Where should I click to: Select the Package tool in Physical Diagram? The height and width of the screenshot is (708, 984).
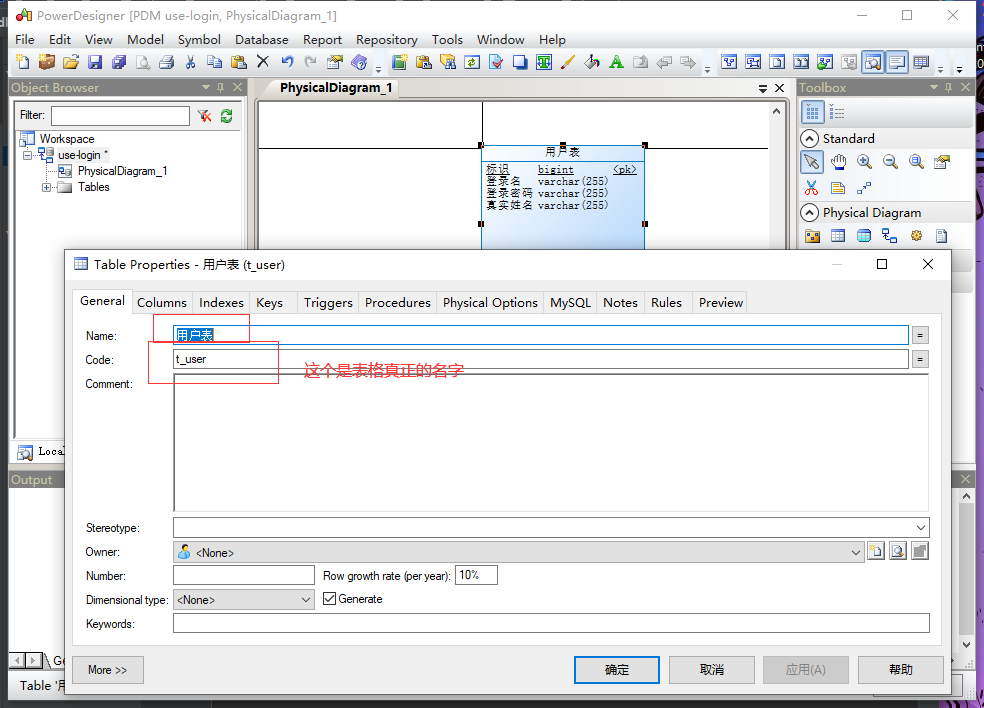(x=813, y=236)
